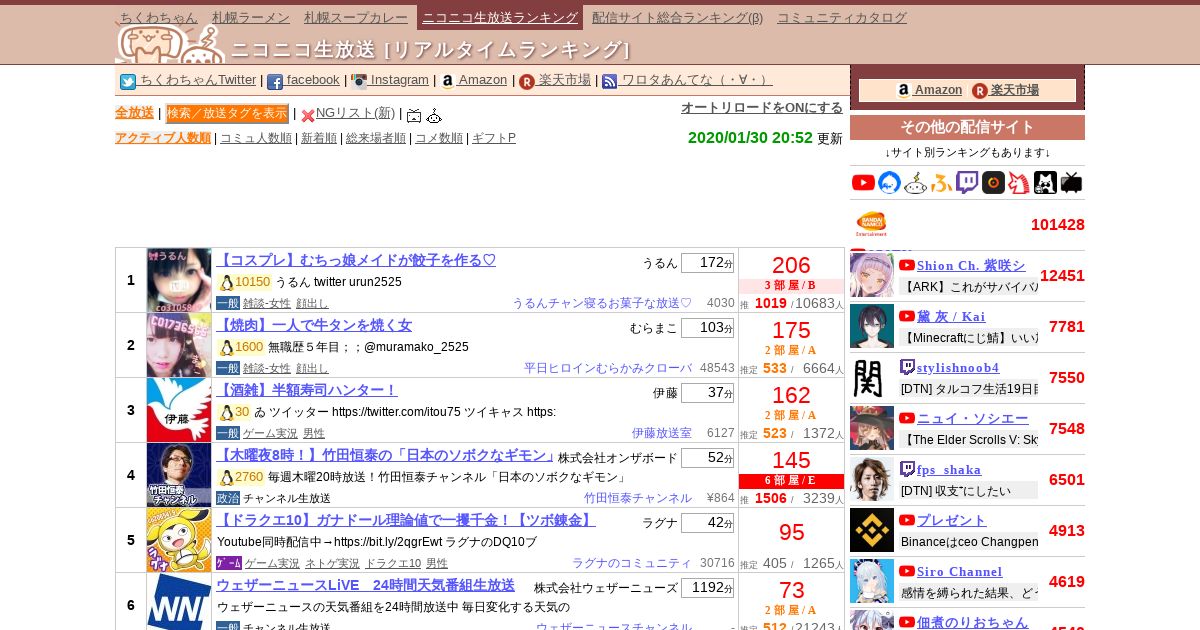Click the 172分 duration box
The height and width of the screenshot is (630, 1200).
707,263
